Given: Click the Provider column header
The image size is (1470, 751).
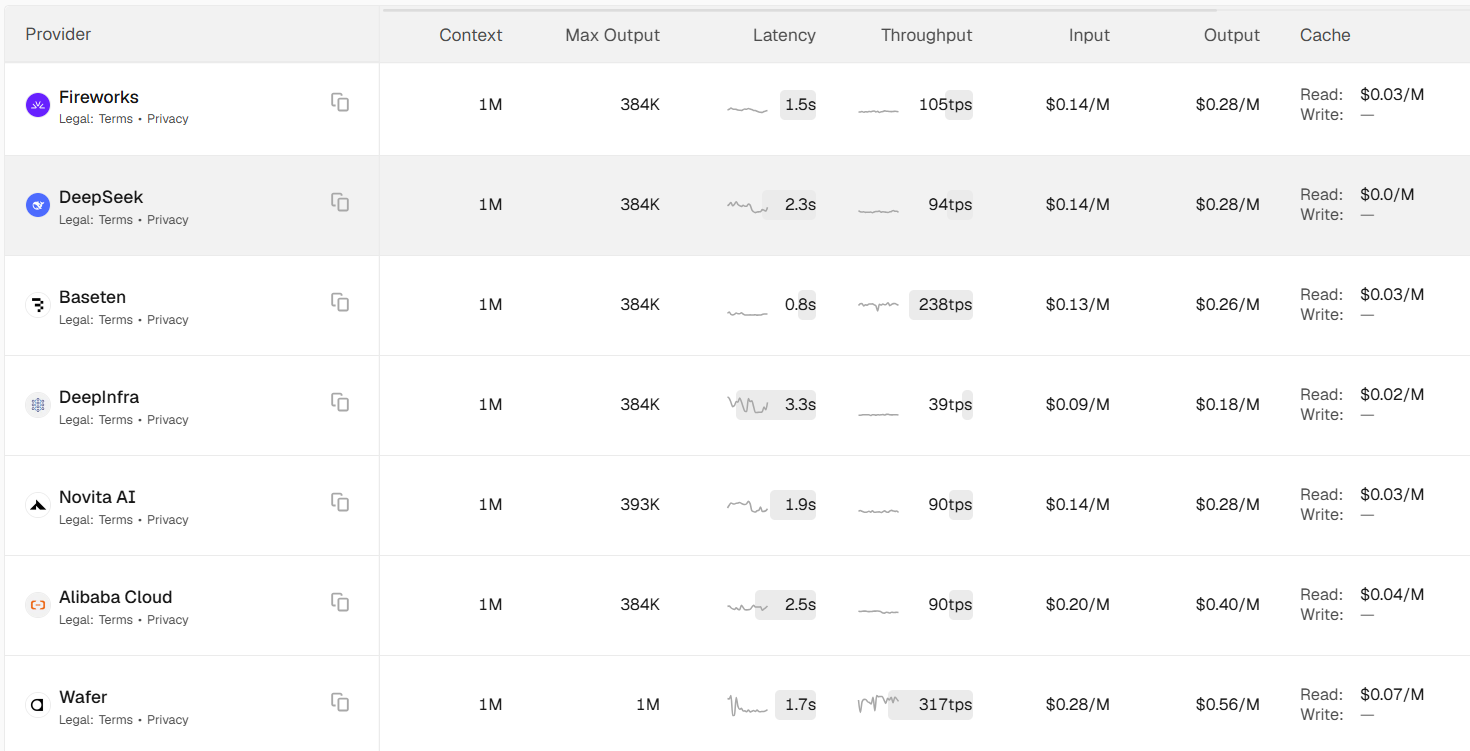Looking at the screenshot, I should click(x=58, y=34).
